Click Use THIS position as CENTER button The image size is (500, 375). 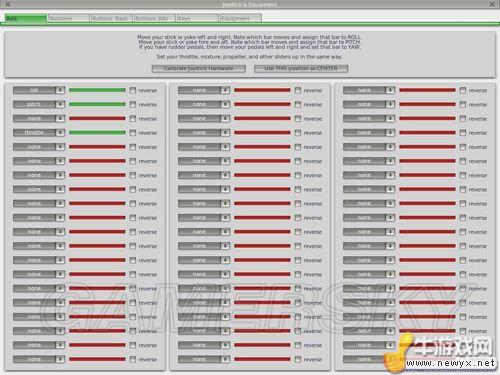coord(301,68)
